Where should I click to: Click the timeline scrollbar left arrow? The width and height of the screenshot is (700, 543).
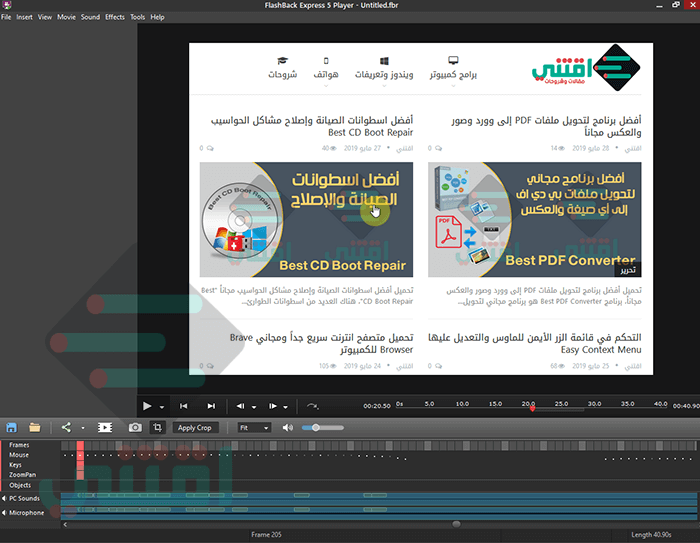click(65, 525)
